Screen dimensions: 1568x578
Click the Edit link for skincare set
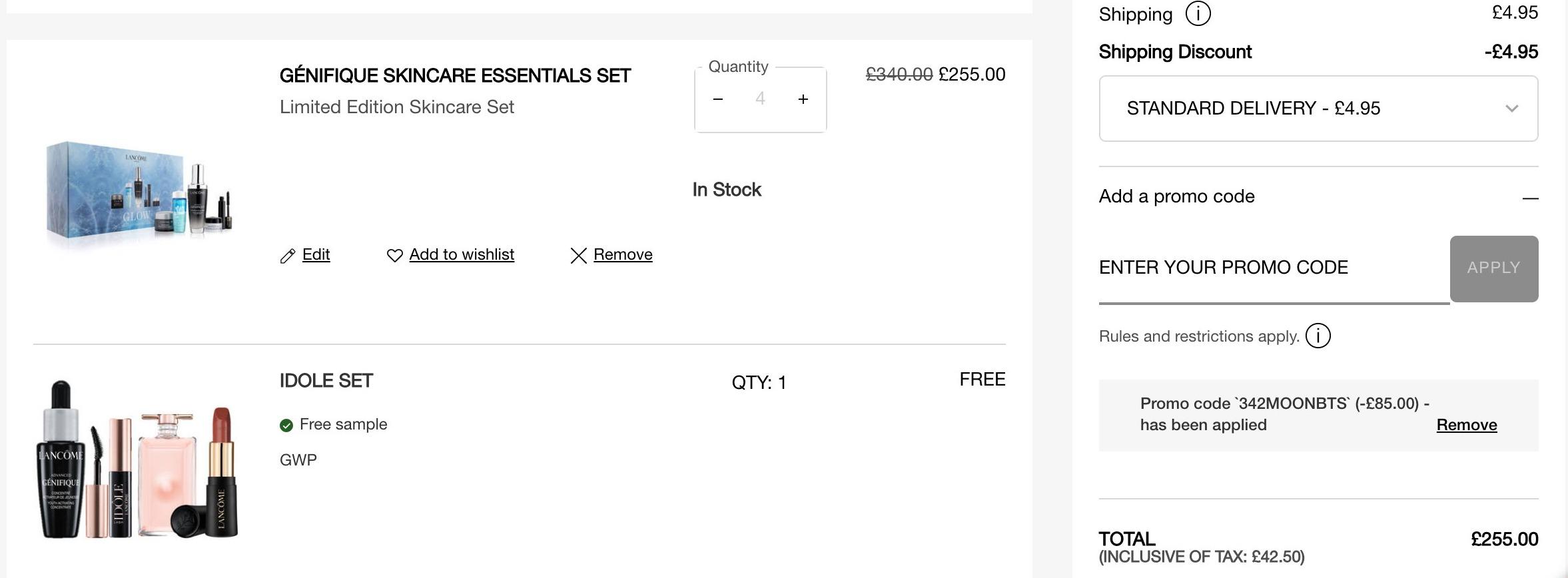tap(316, 254)
